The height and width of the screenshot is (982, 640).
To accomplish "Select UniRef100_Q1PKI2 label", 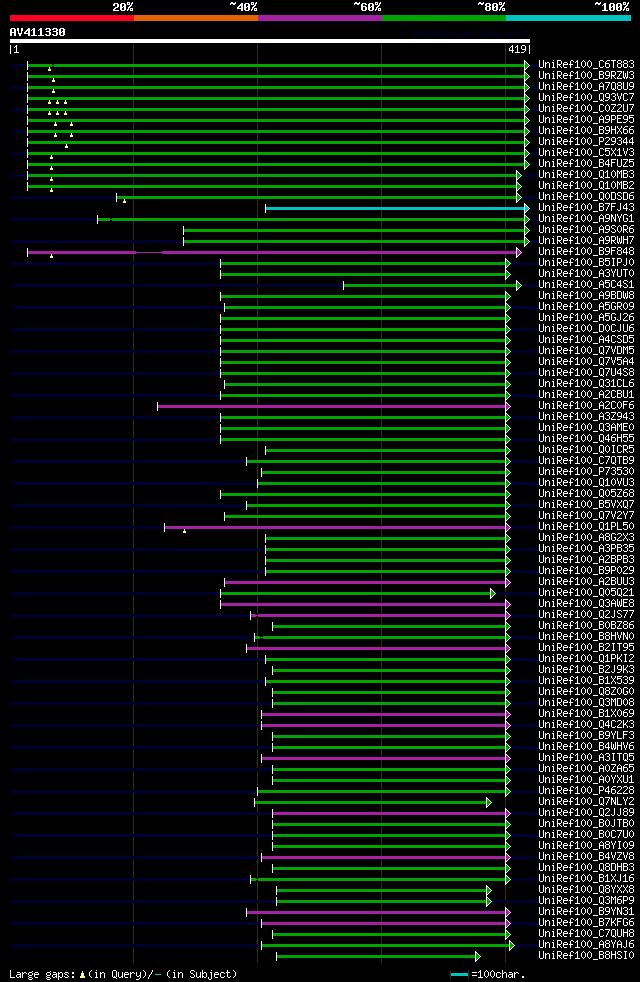I will tap(586, 659).
